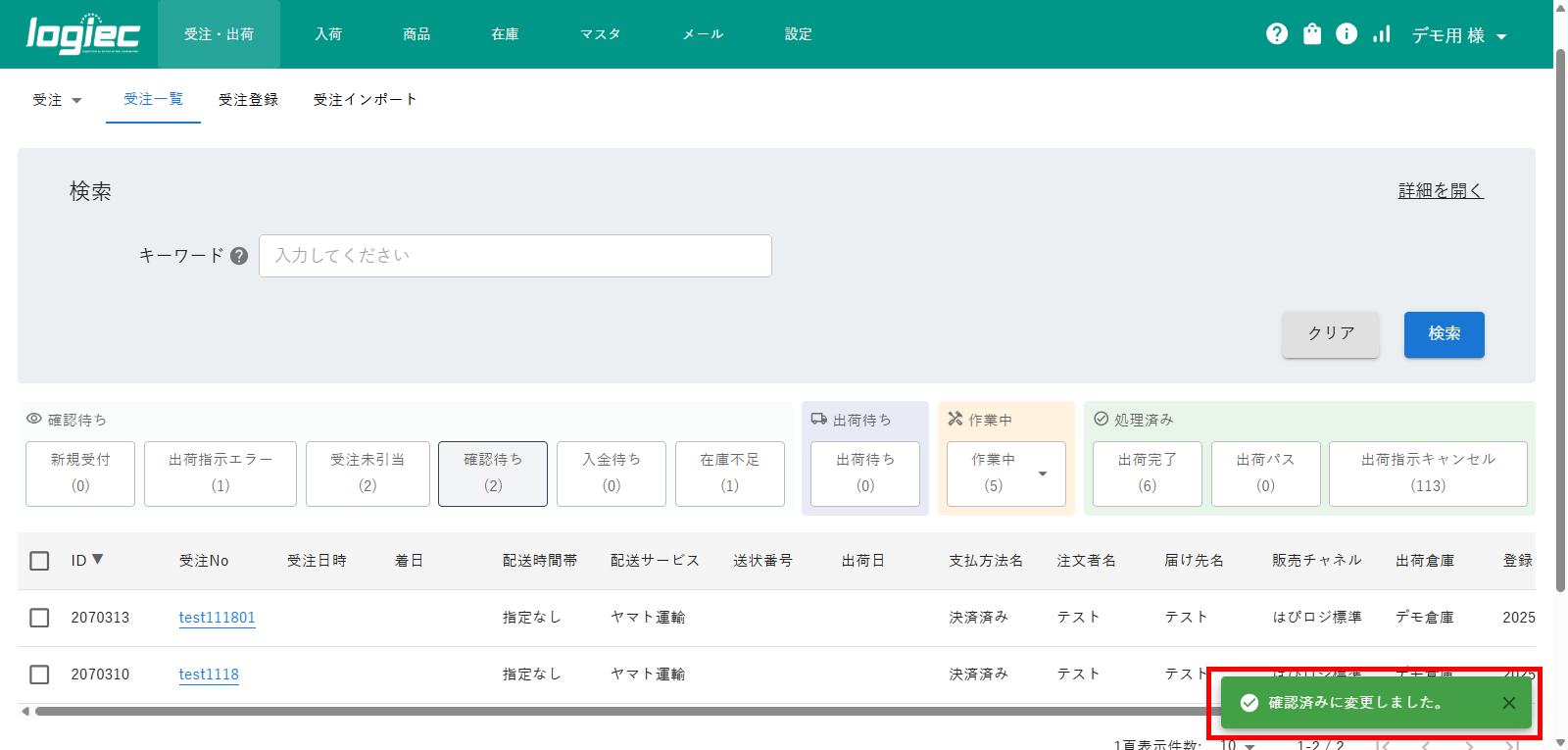This screenshot has height=750, width=1568.
Task: Toggle the select-all checkbox in table header
Action: (39, 561)
